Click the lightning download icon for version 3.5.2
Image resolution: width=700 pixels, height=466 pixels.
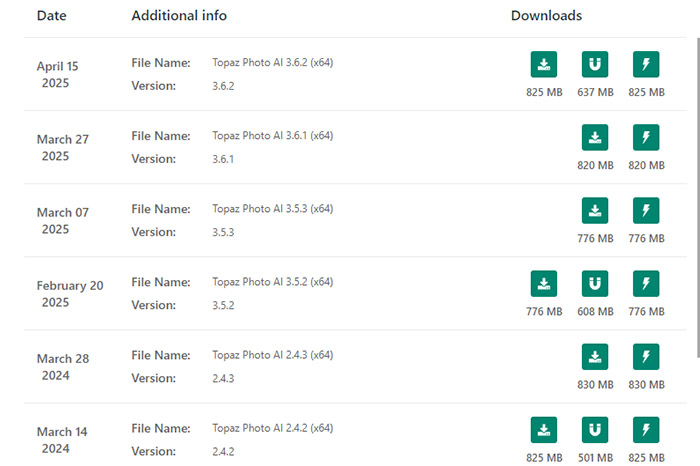(x=646, y=284)
